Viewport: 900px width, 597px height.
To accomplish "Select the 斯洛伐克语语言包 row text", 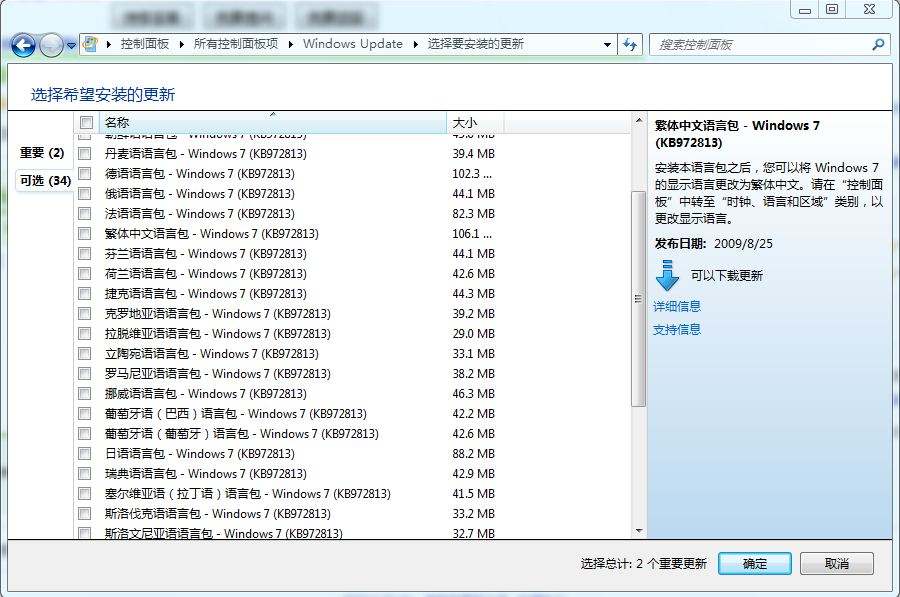I will click(218, 514).
